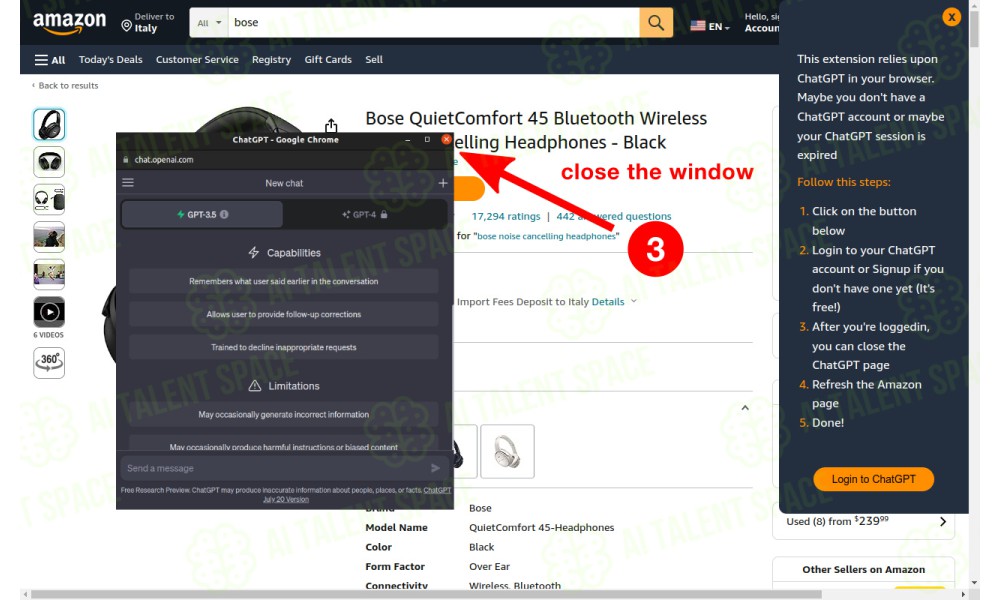Select the second headphone front-view thumbnail
This screenshot has width=1000, height=600.
[49, 162]
